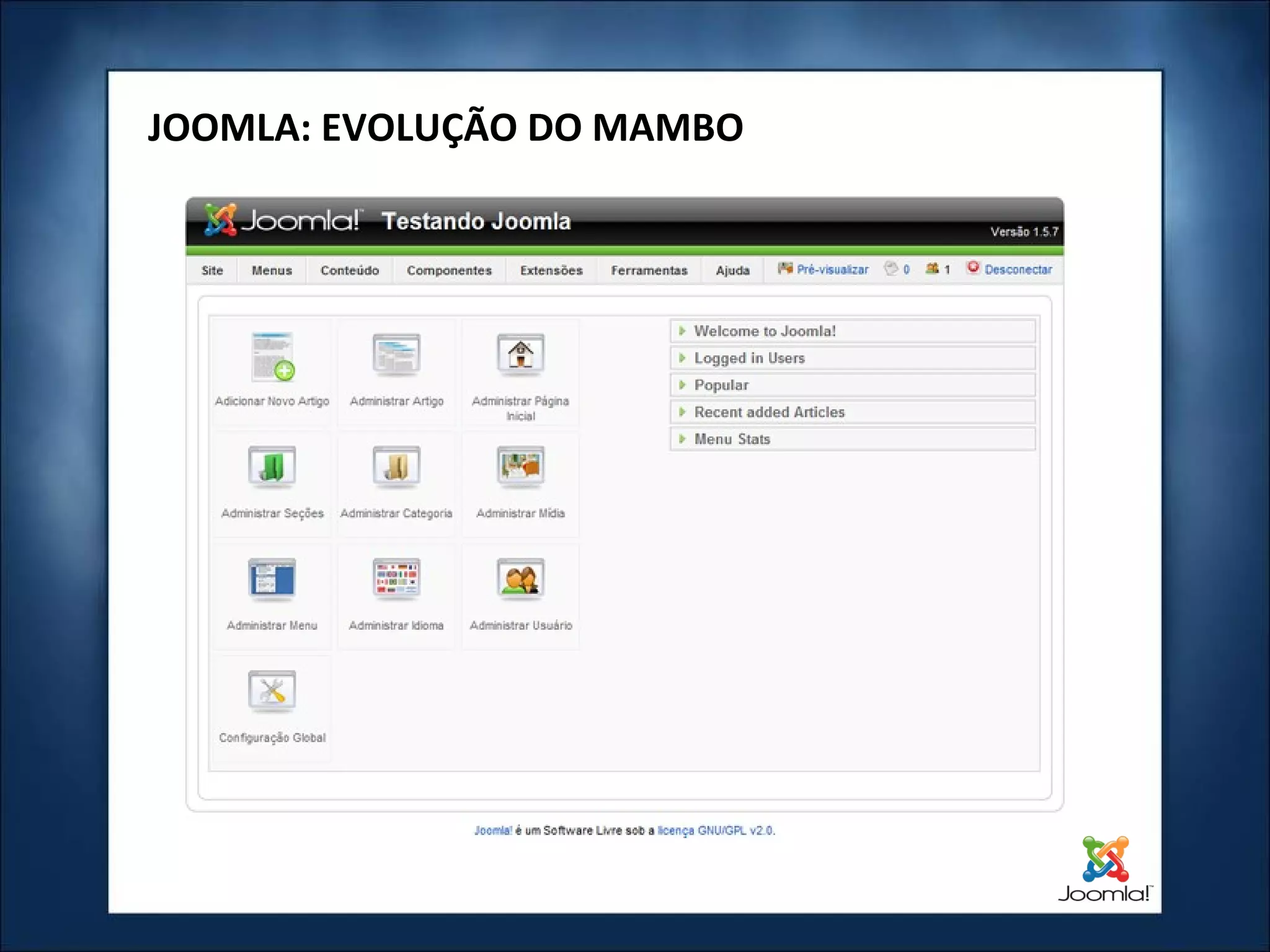Open the Site menu
Image resolution: width=1270 pixels, height=952 pixels.
tap(212, 270)
